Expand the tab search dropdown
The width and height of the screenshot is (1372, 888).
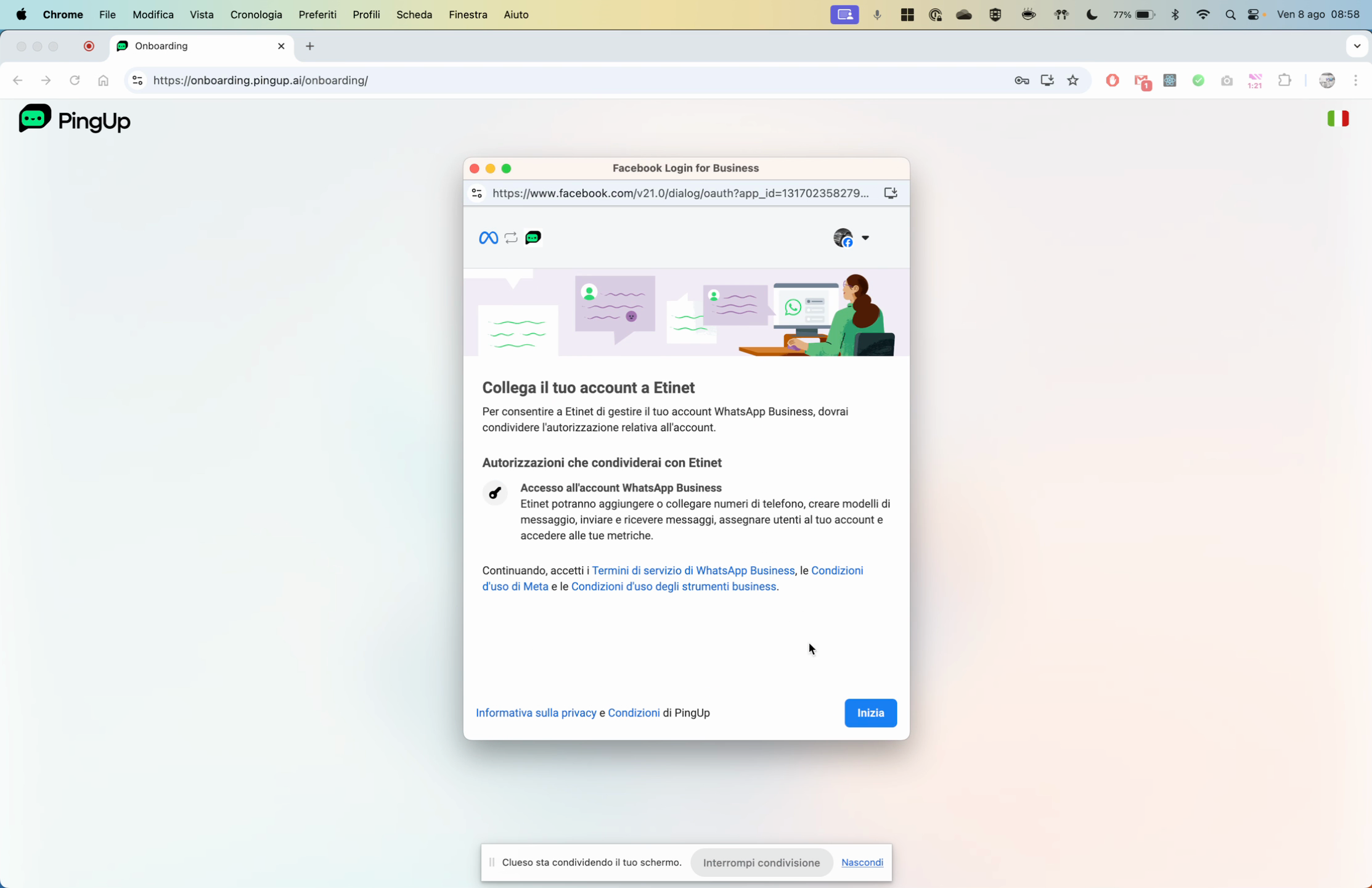coord(1357,46)
